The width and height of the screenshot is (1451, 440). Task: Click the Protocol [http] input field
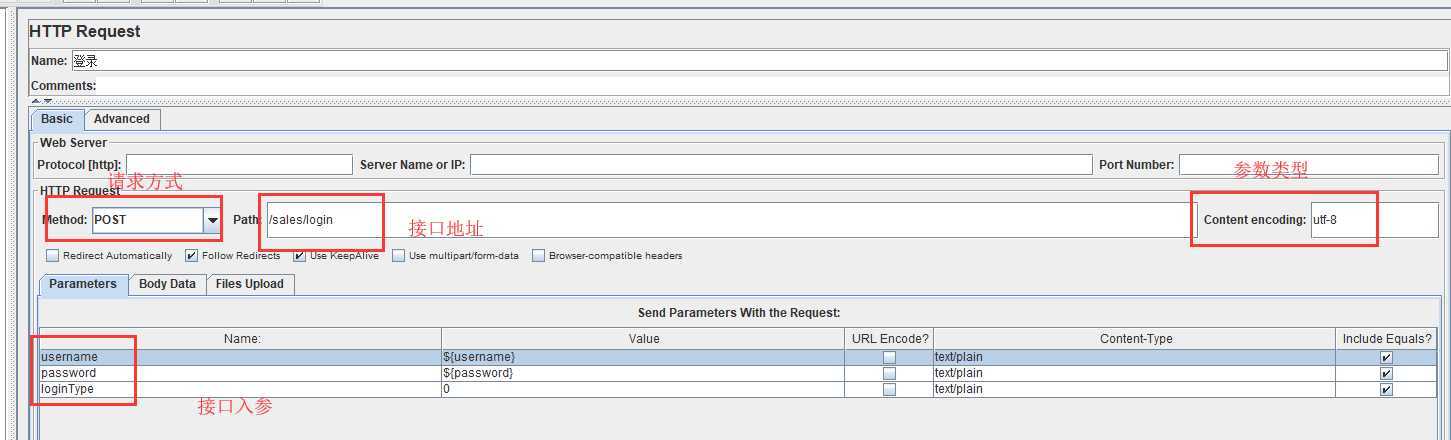click(x=239, y=165)
